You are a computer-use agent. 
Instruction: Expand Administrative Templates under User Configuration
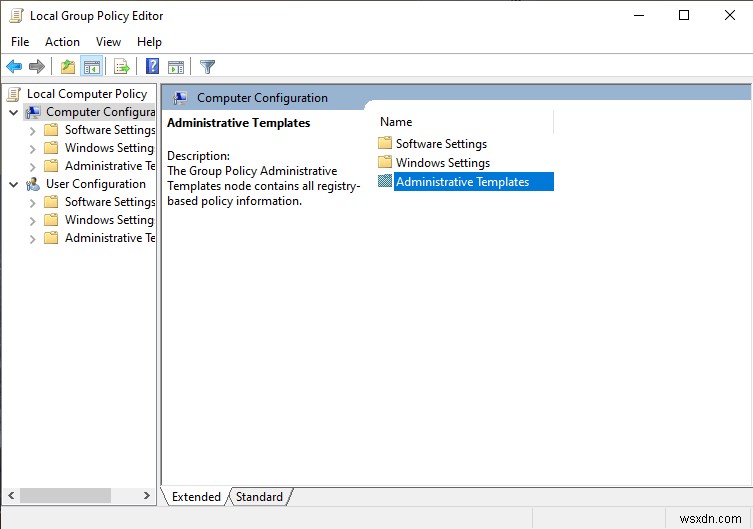pos(32,239)
